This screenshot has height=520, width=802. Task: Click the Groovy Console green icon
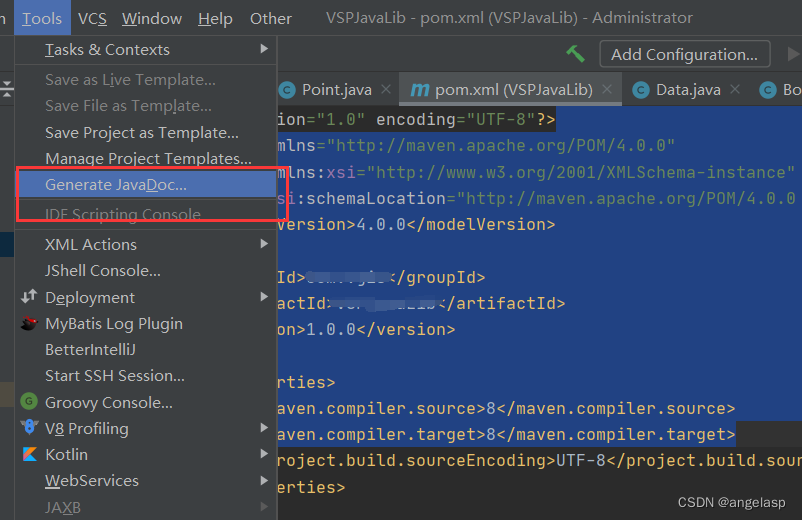(28, 402)
